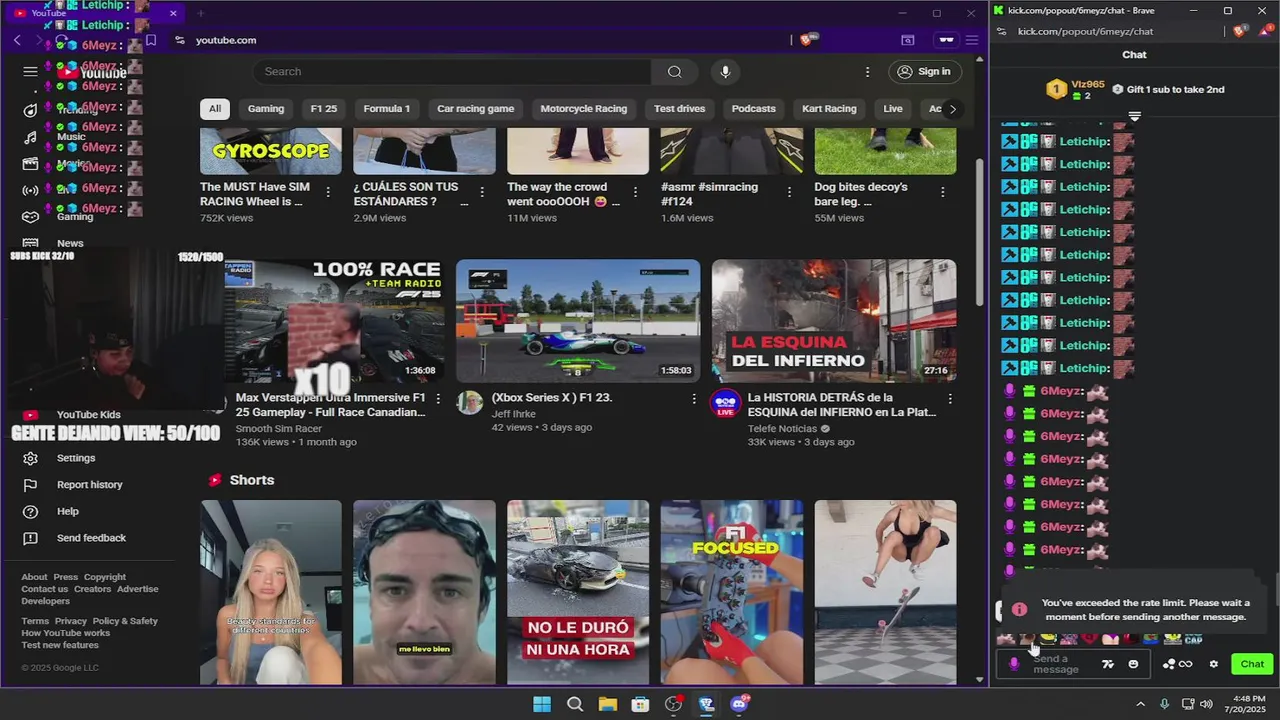Click the infinity icon beside chat box
This screenshot has height=720, width=1280.
pos(1186,664)
